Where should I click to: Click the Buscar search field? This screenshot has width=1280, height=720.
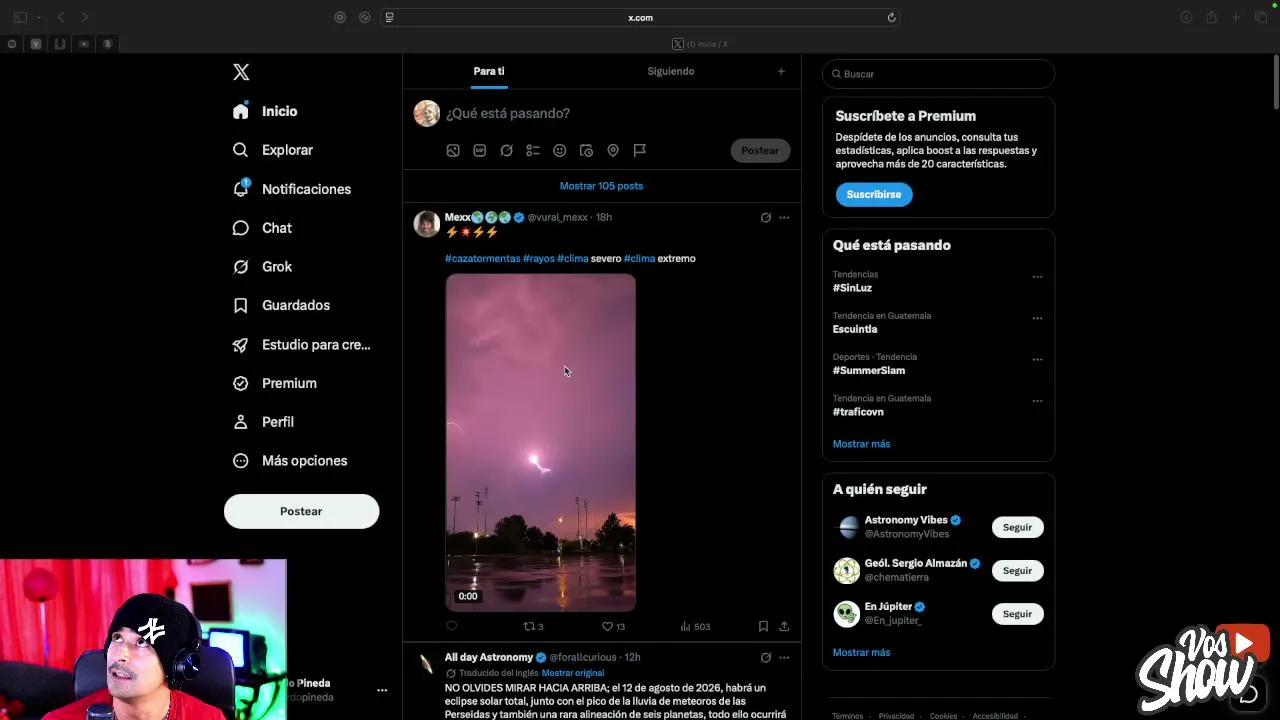[938, 74]
